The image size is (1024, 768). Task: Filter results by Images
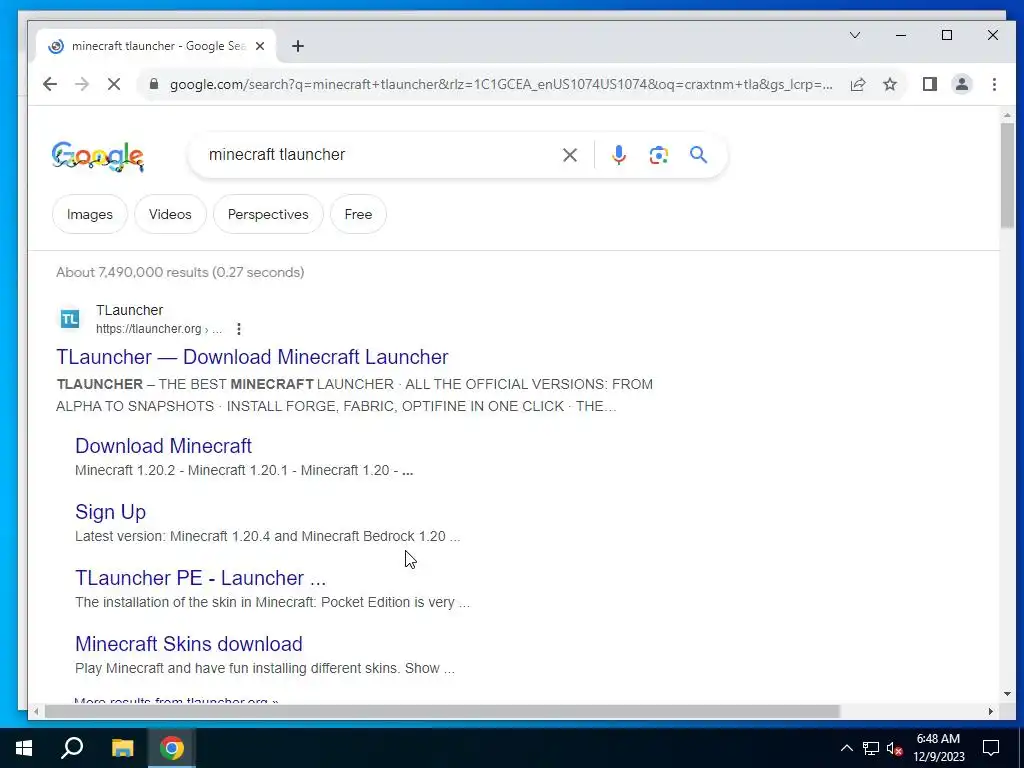click(x=89, y=214)
